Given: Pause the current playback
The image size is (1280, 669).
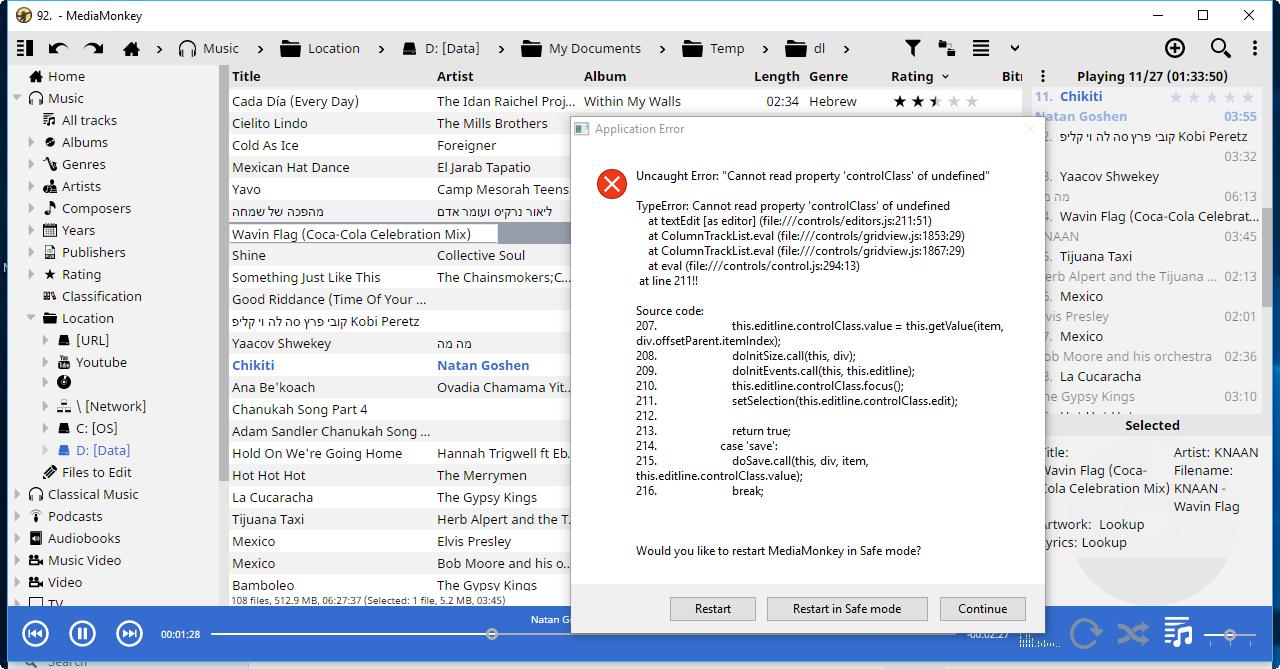Looking at the screenshot, I should (x=82, y=633).
